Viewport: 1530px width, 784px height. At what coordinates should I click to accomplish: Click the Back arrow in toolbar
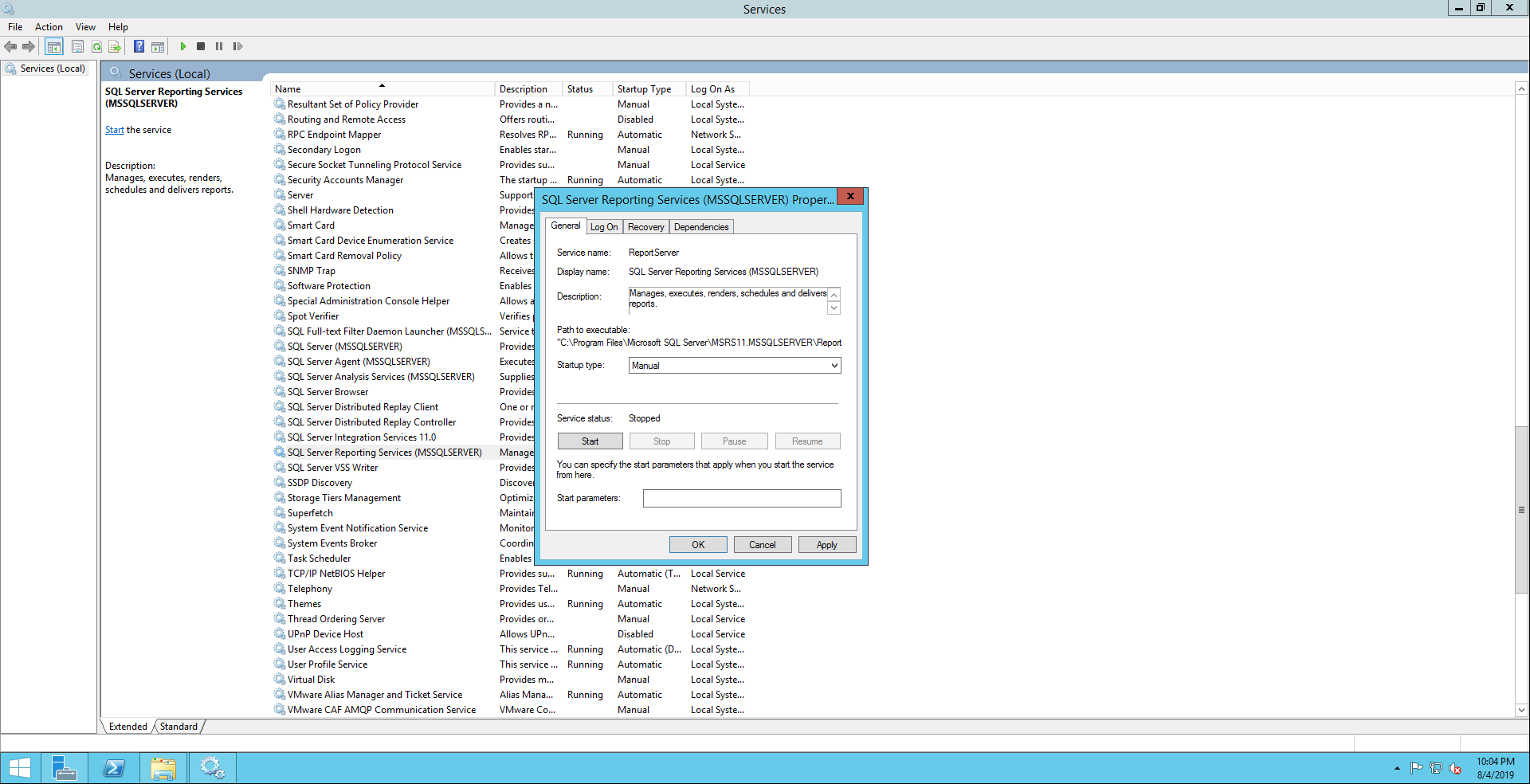click(x=10, y=47)
